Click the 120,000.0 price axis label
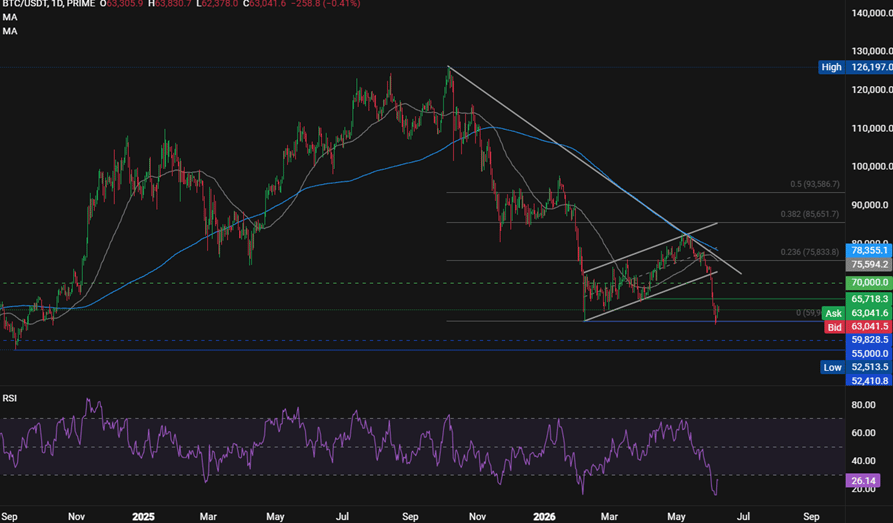893x523 pixels. click(871, 89)
